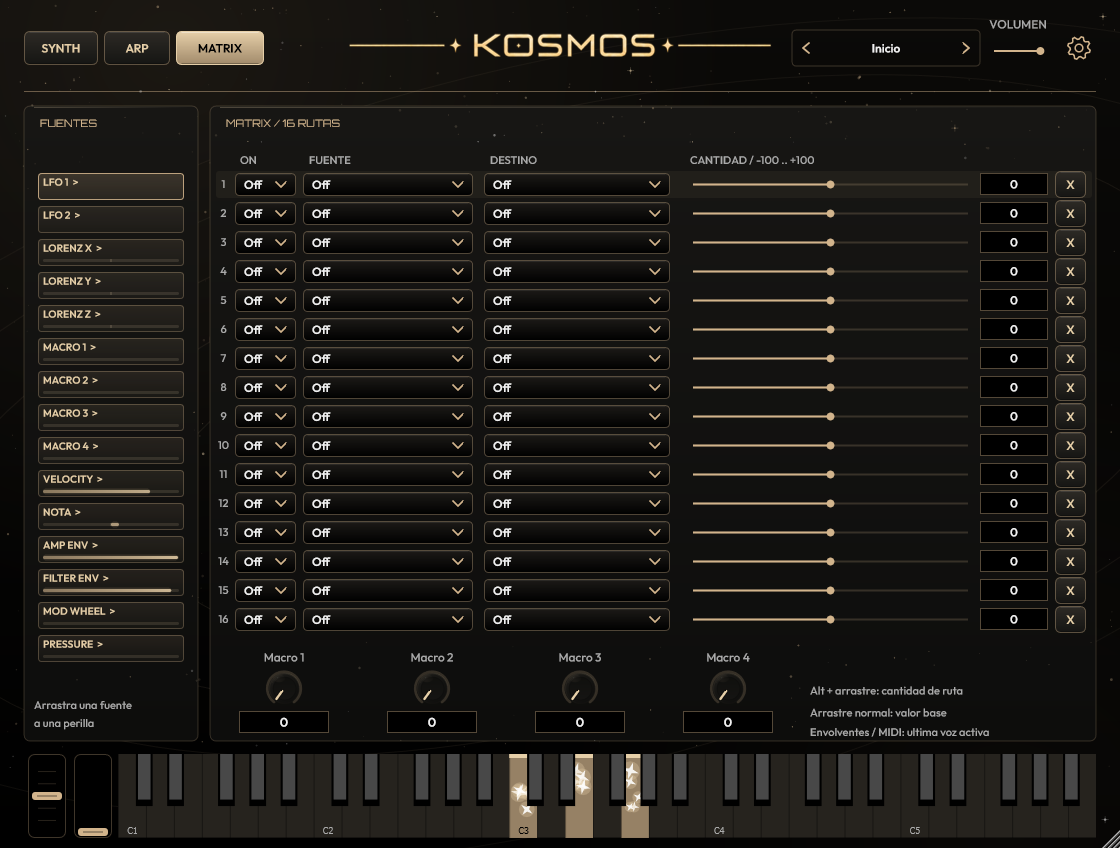Open the ON dropdown for route 9
The width and height of the screenshot is (1120, 848).
point(265,416)
